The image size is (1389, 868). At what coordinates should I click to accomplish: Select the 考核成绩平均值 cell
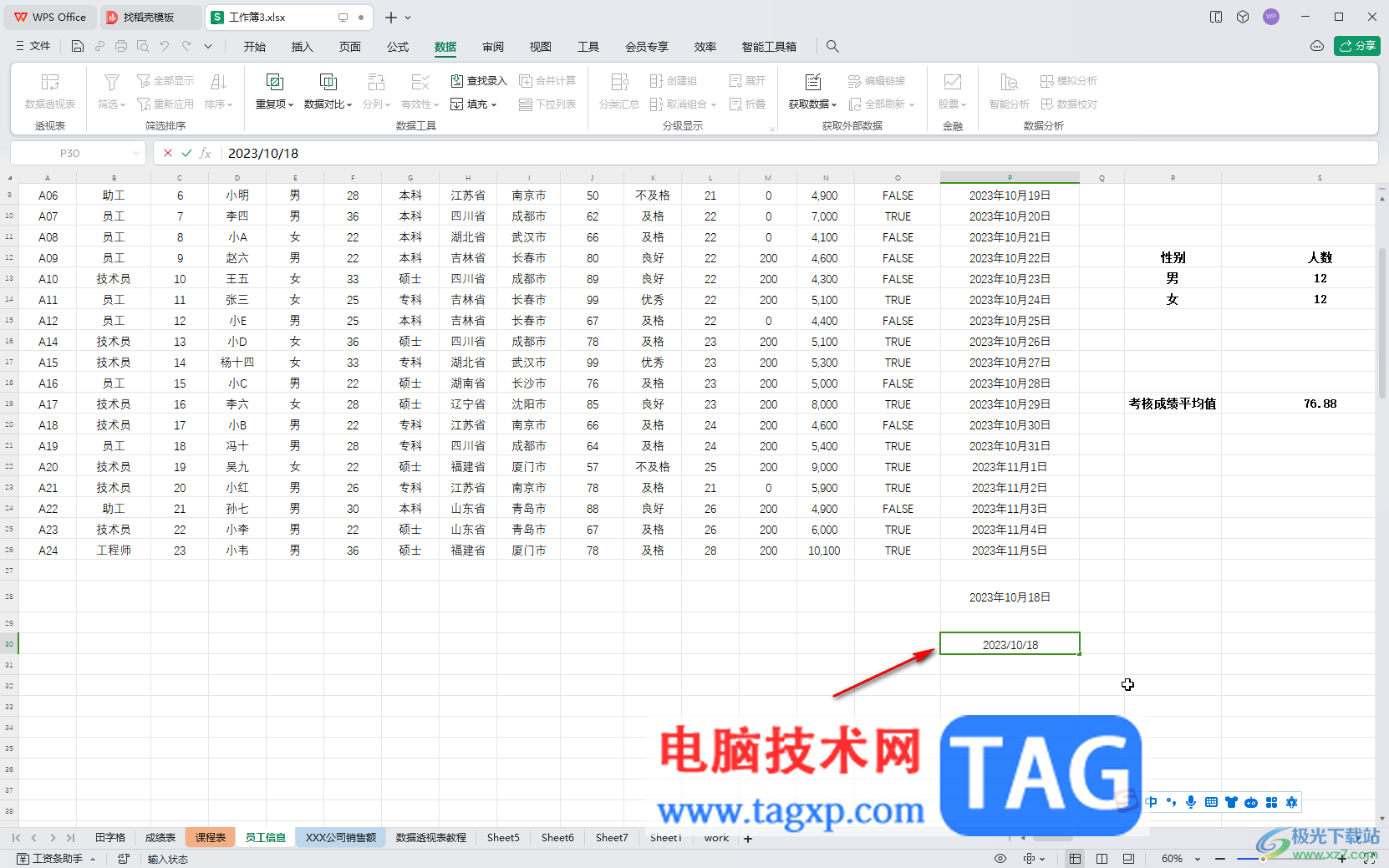(x=1173, y=404)
